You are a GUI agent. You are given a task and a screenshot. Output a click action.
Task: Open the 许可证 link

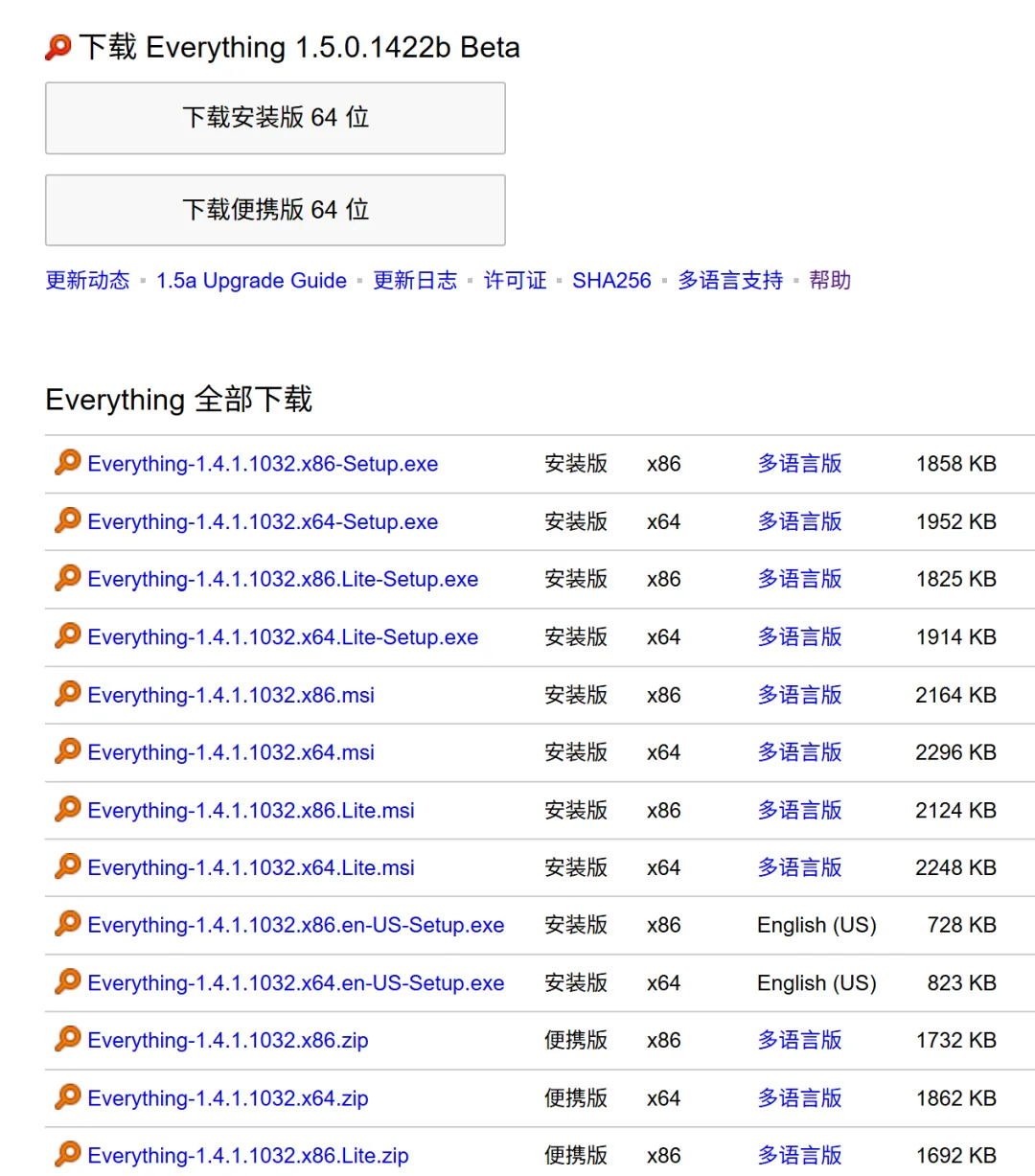(x=516, y=281)
